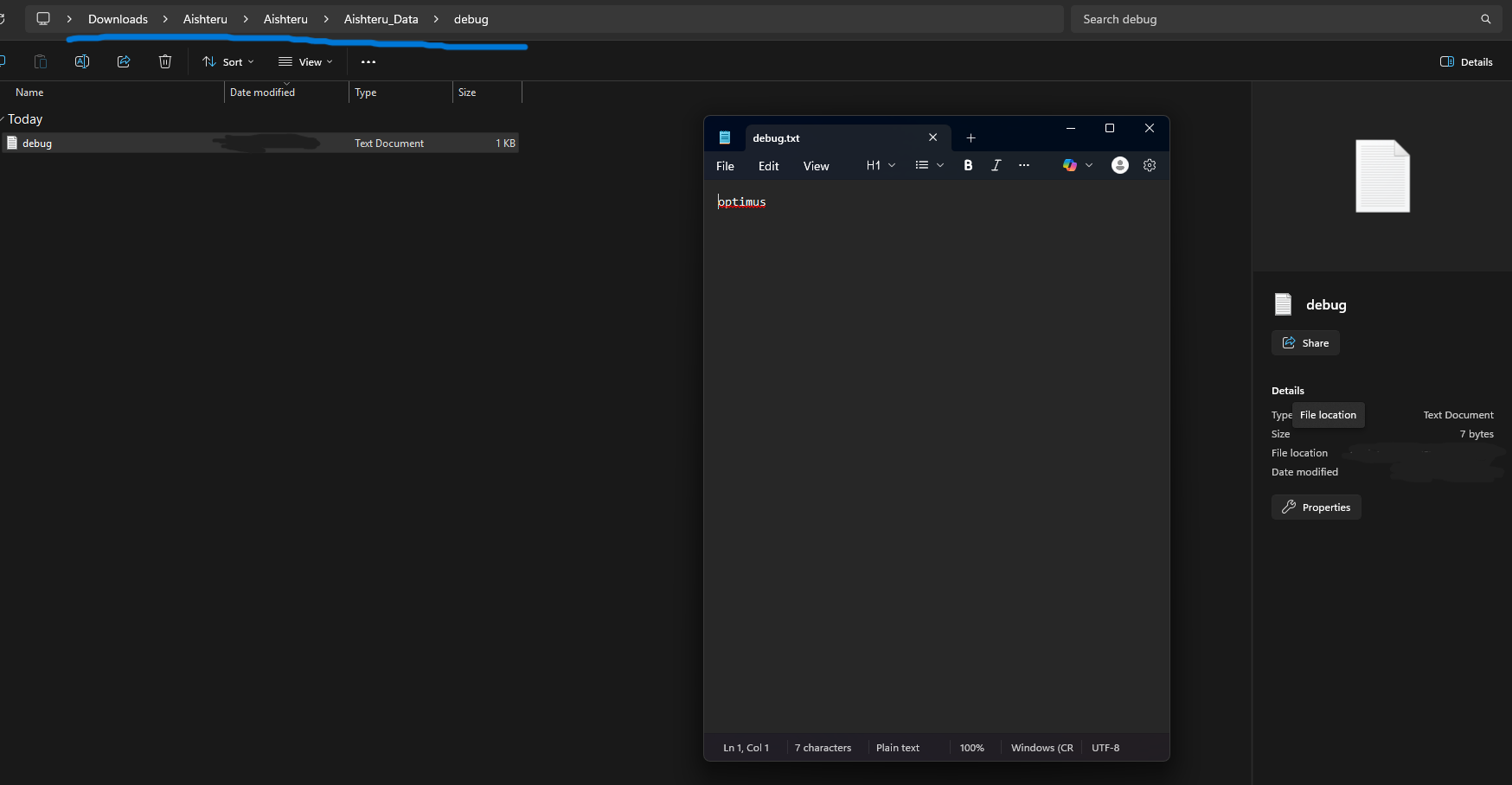Add a new Notepad tab with plus
Screen dimensions: 1512x785
point(971,137)
